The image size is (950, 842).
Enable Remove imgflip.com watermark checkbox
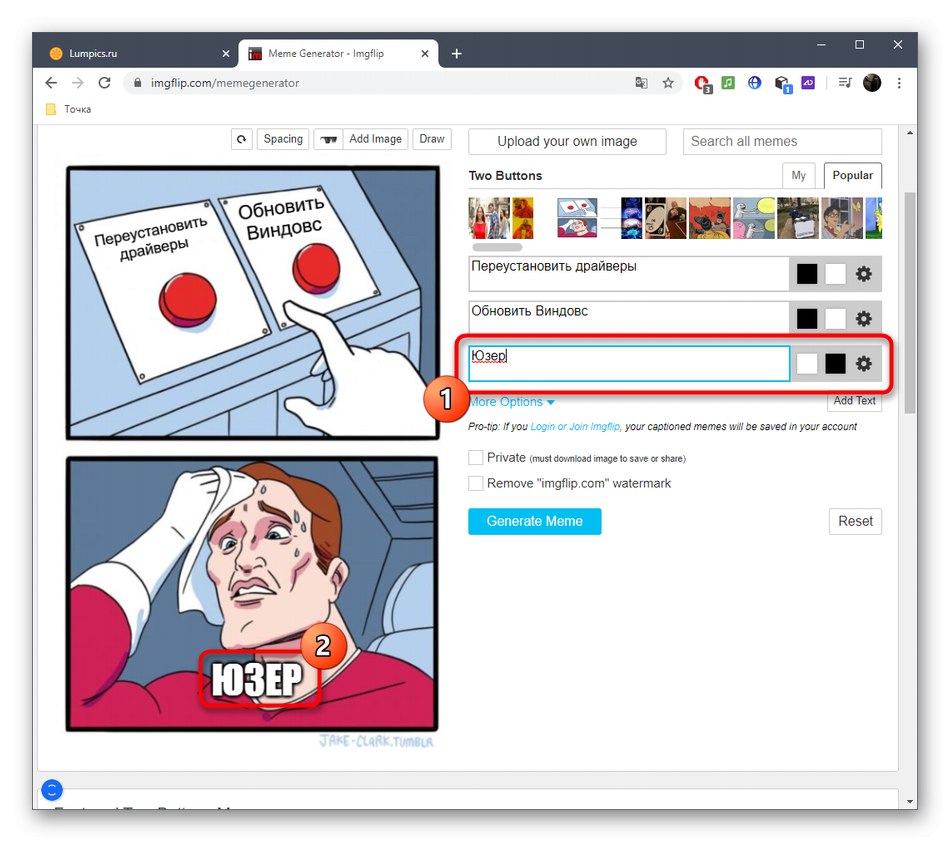pyautogui.click(x=476, y=483)
